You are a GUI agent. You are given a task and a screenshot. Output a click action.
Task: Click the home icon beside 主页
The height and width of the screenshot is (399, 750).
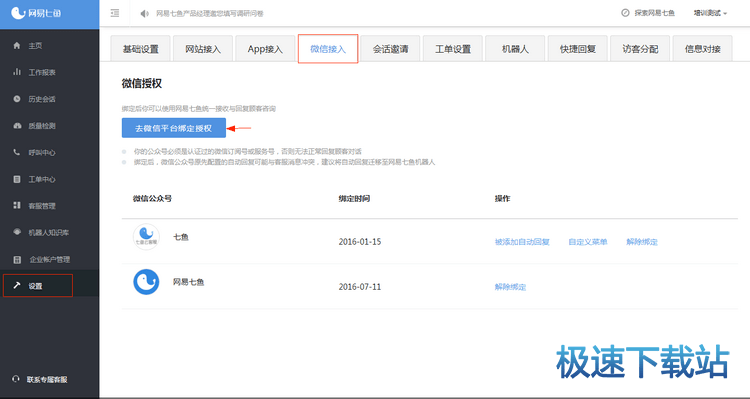(x=17, y=45)
